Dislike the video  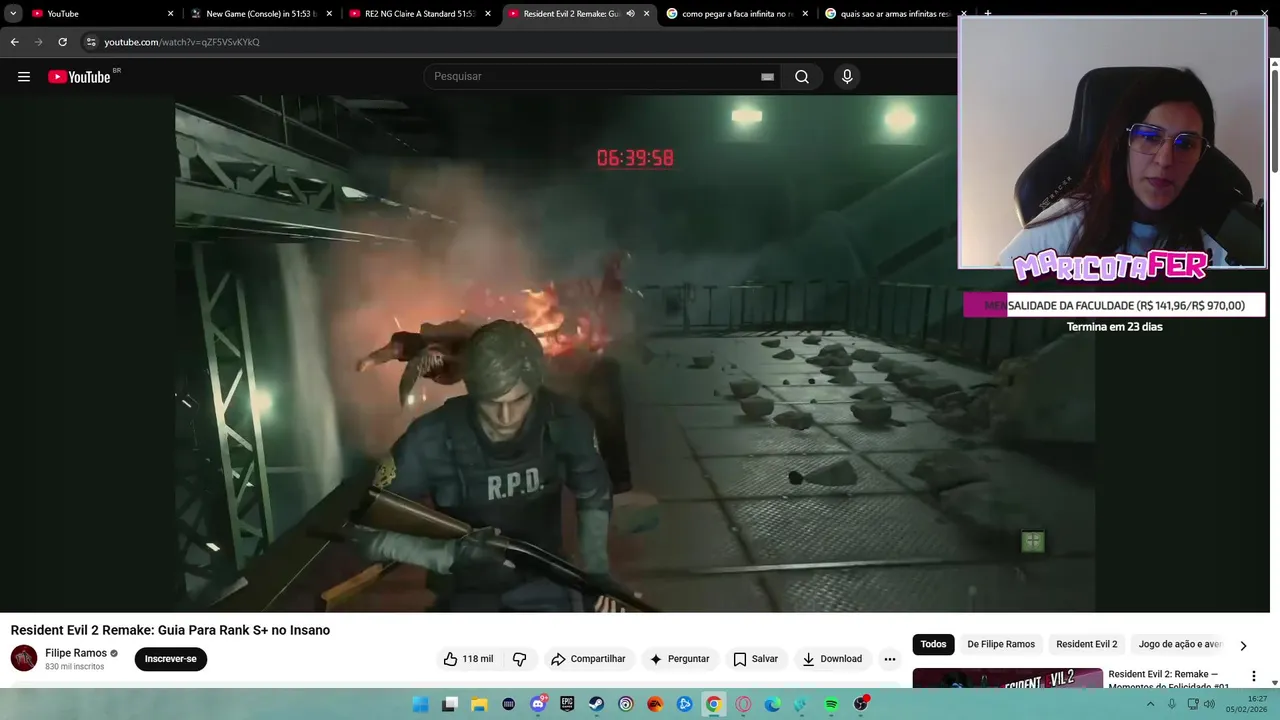(519, 659)
